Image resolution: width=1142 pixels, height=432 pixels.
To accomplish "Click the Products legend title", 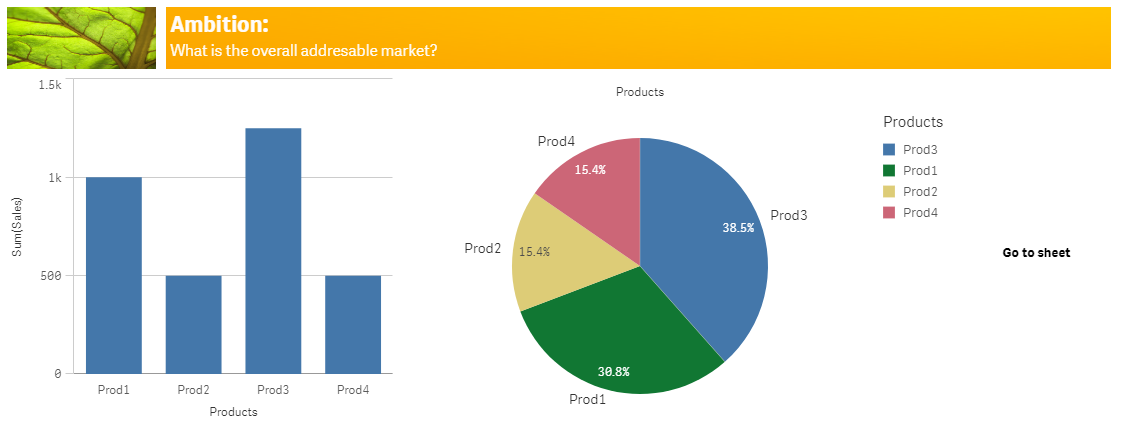I will (913, 122).
